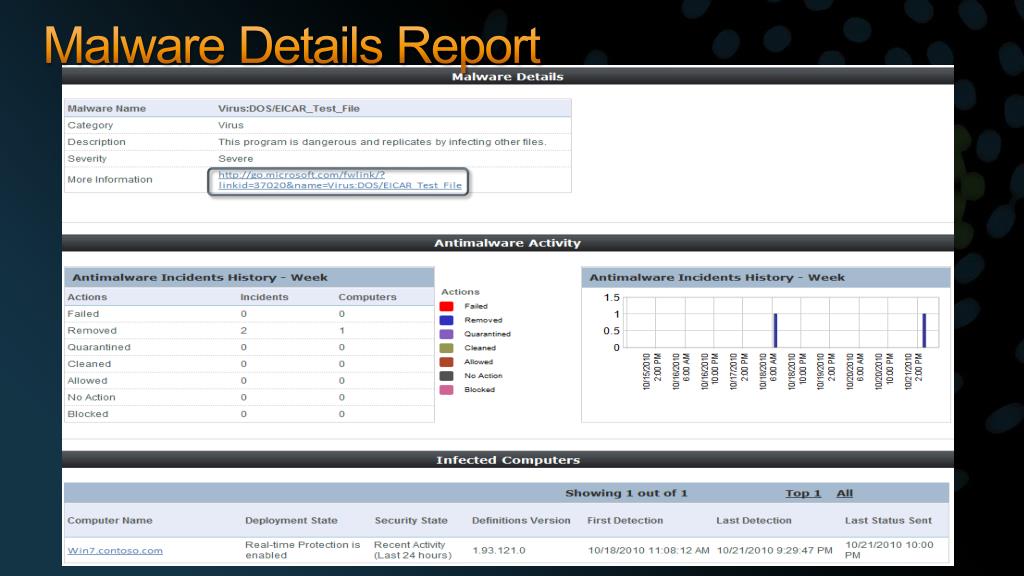Click the No Action row label in table
This screenshot has height=576, width=1024.
91,397
